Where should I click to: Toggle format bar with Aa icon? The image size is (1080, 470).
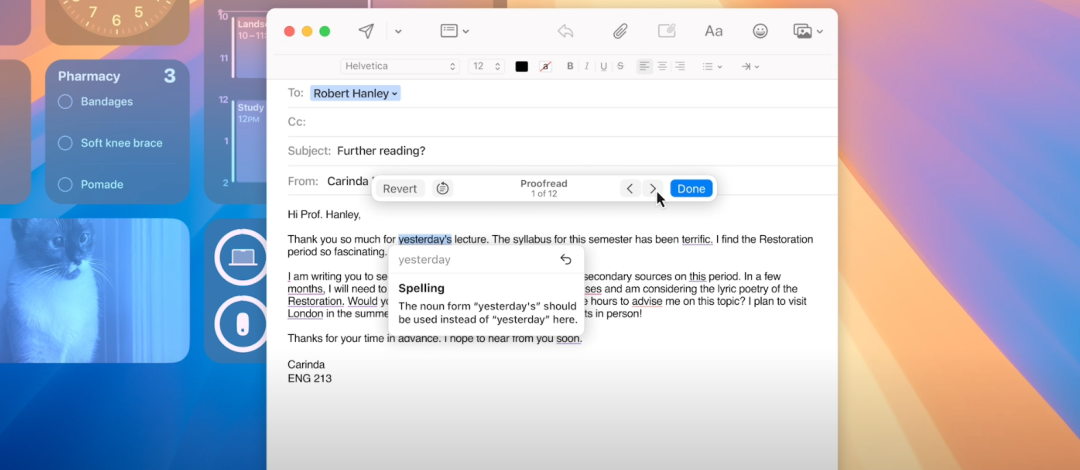713,31
